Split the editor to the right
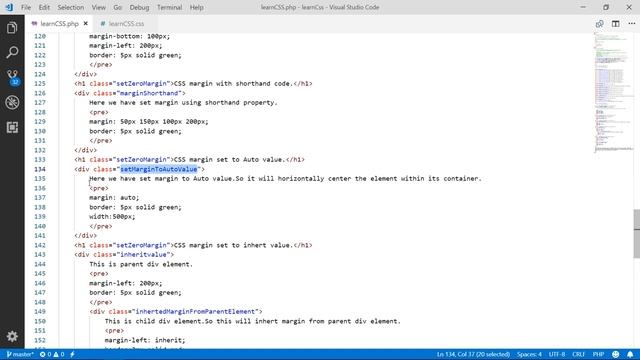The image size is (640, 360). pyautogui.click(x=616, y=24)
